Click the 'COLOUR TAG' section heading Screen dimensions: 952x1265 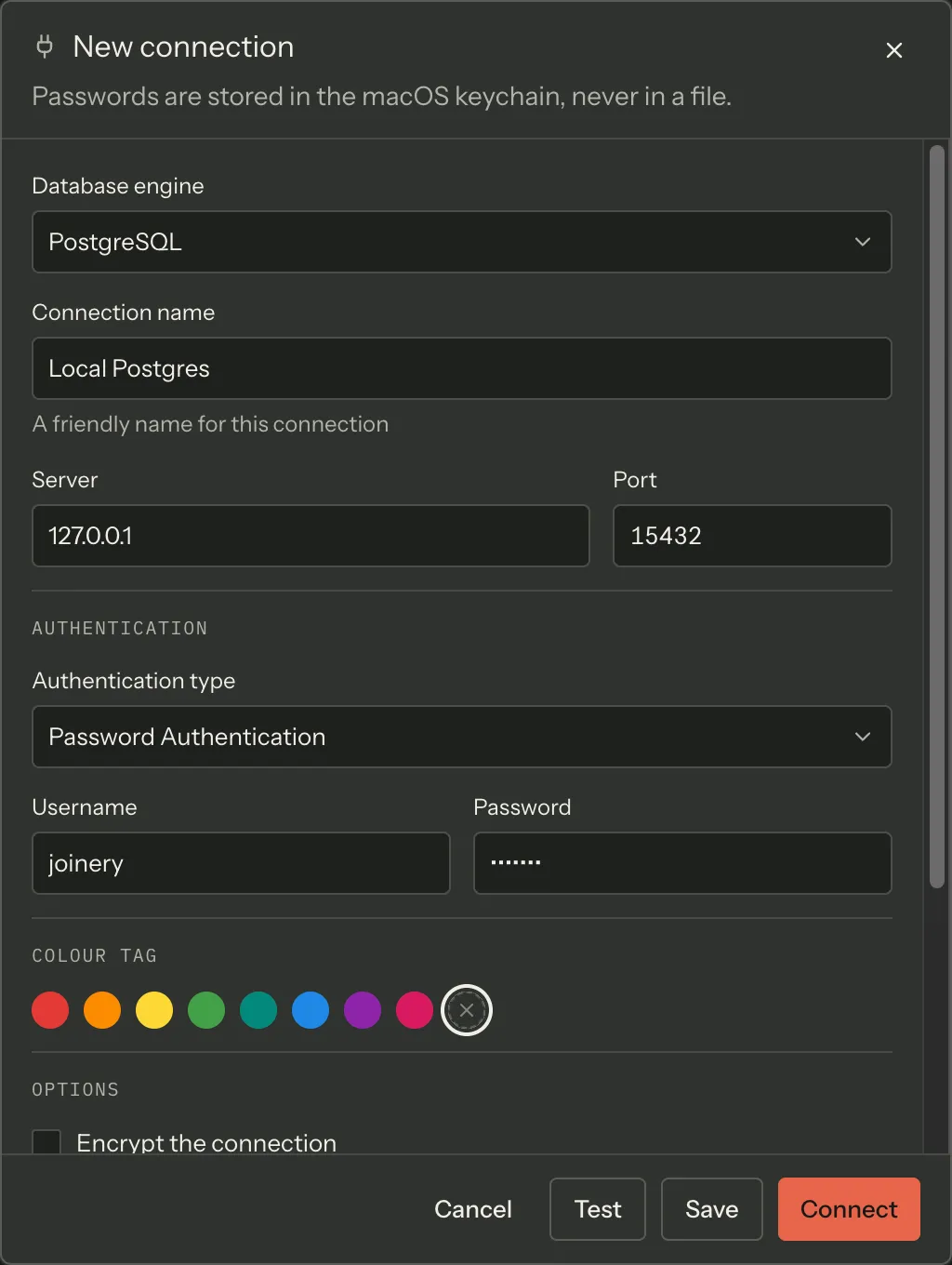(x=95, y=956)
